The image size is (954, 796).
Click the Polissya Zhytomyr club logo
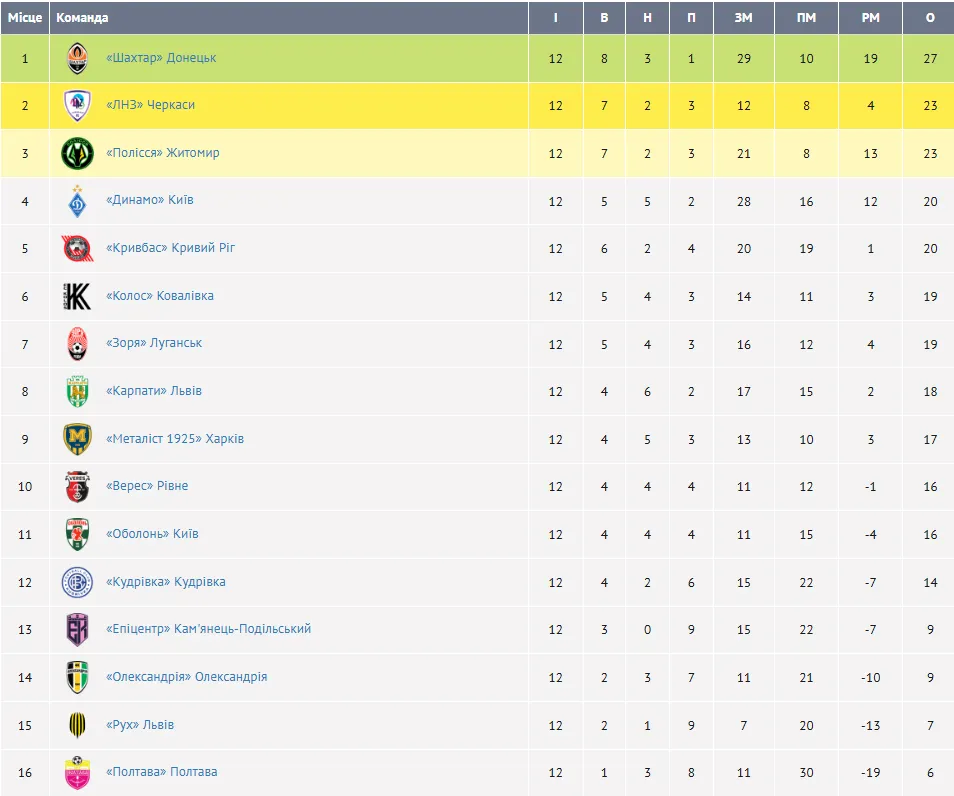pyautogui.click(x=77, y=154)
